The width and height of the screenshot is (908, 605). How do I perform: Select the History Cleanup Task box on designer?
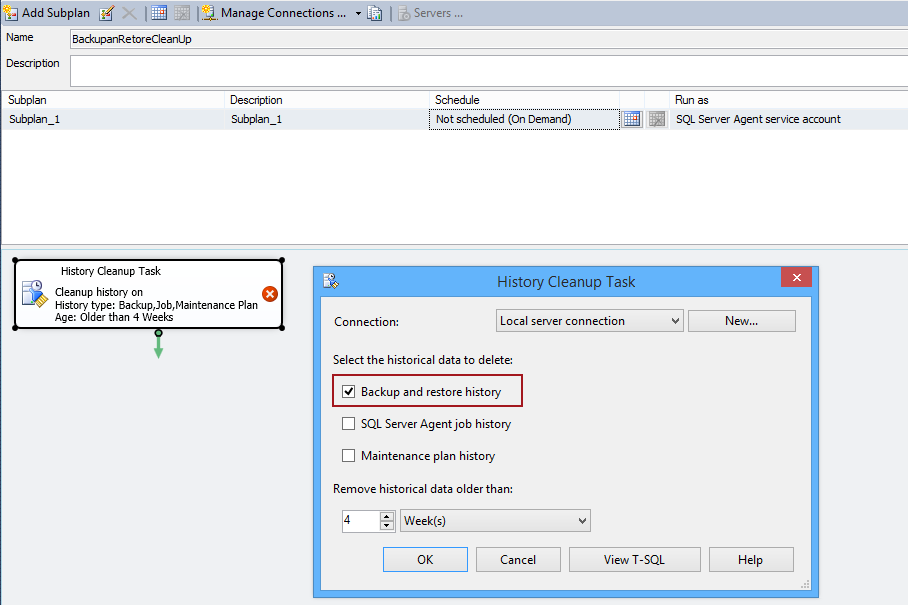pos(149,294)
